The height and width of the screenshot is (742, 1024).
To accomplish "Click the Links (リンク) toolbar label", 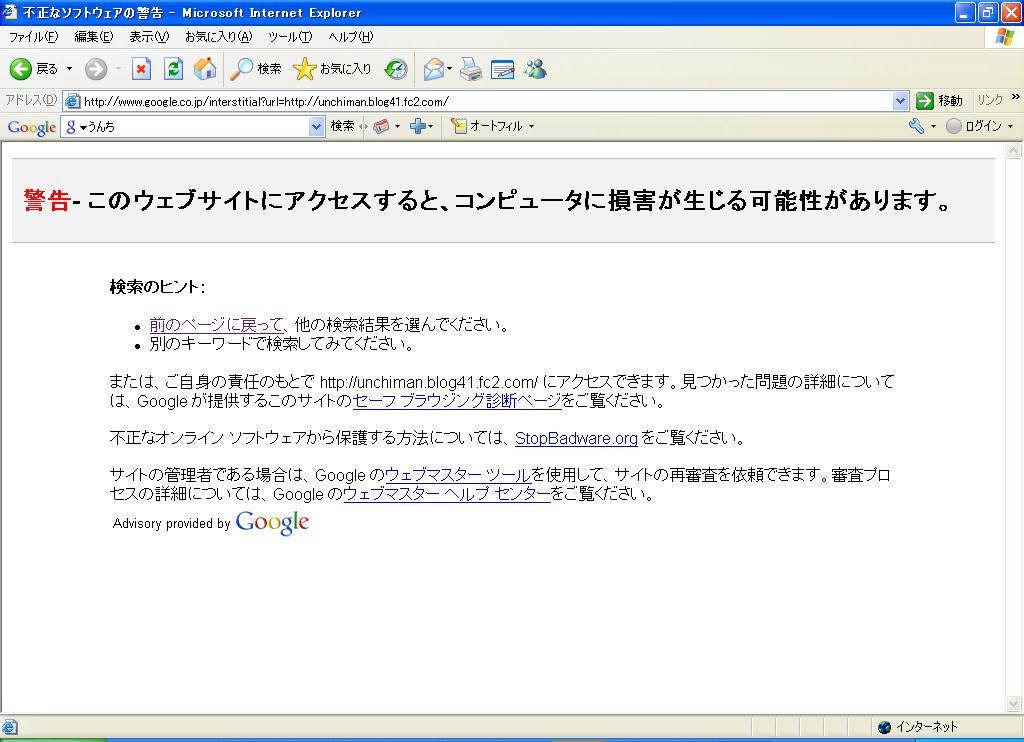I will tap(990, 100).
